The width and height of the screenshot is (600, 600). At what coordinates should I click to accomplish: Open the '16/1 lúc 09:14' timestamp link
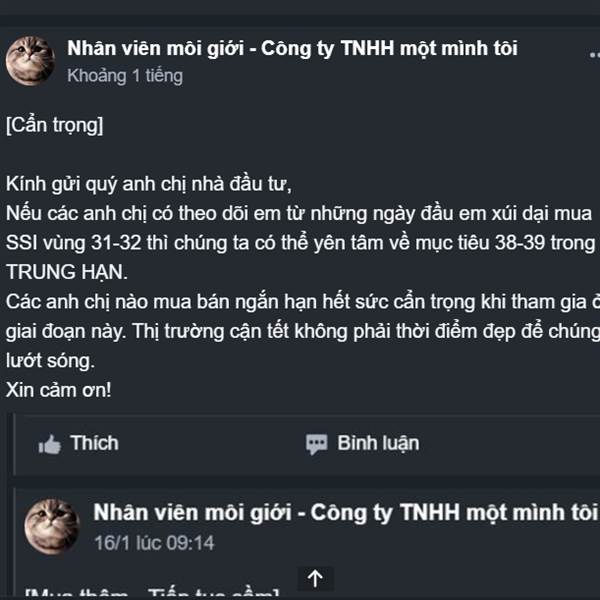[x=153, y=543]
